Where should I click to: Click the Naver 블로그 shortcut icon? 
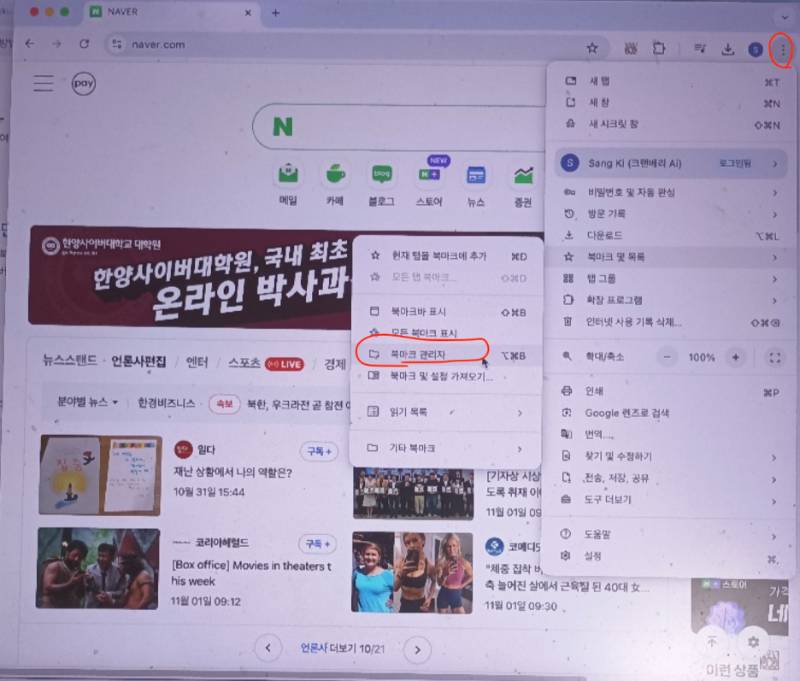[381, 175]
